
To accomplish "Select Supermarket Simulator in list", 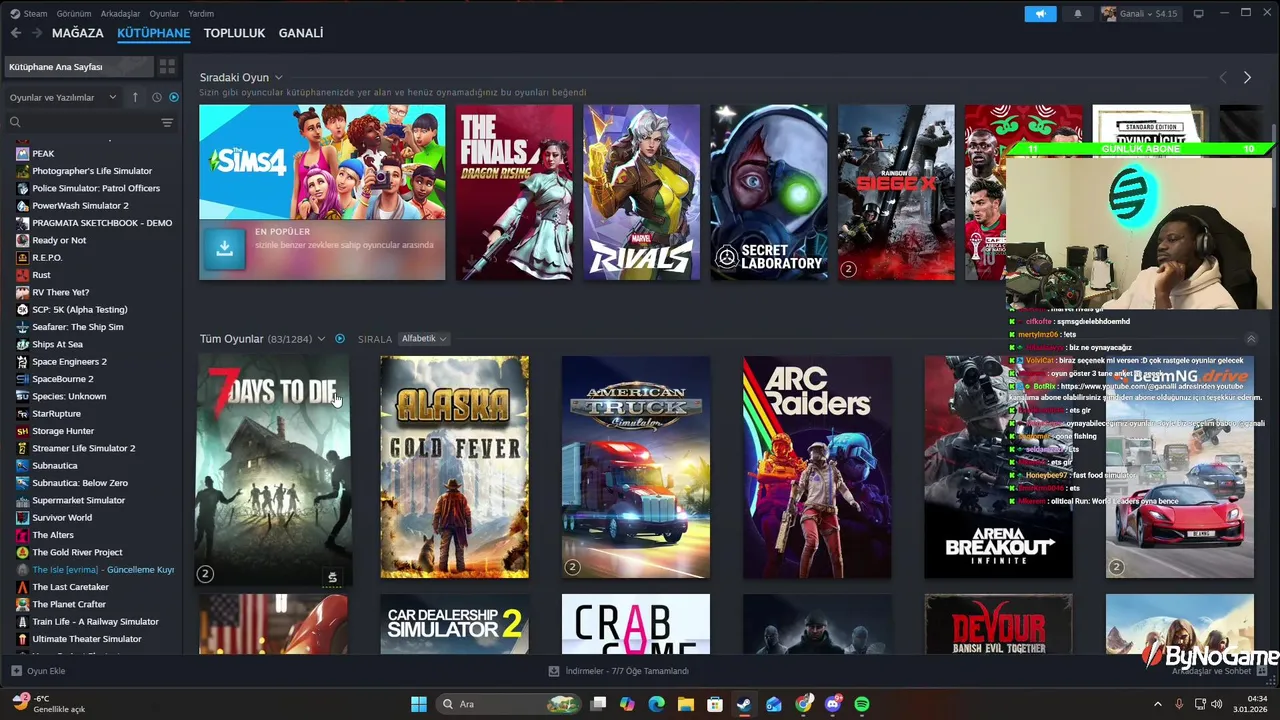I will point(78,500).
